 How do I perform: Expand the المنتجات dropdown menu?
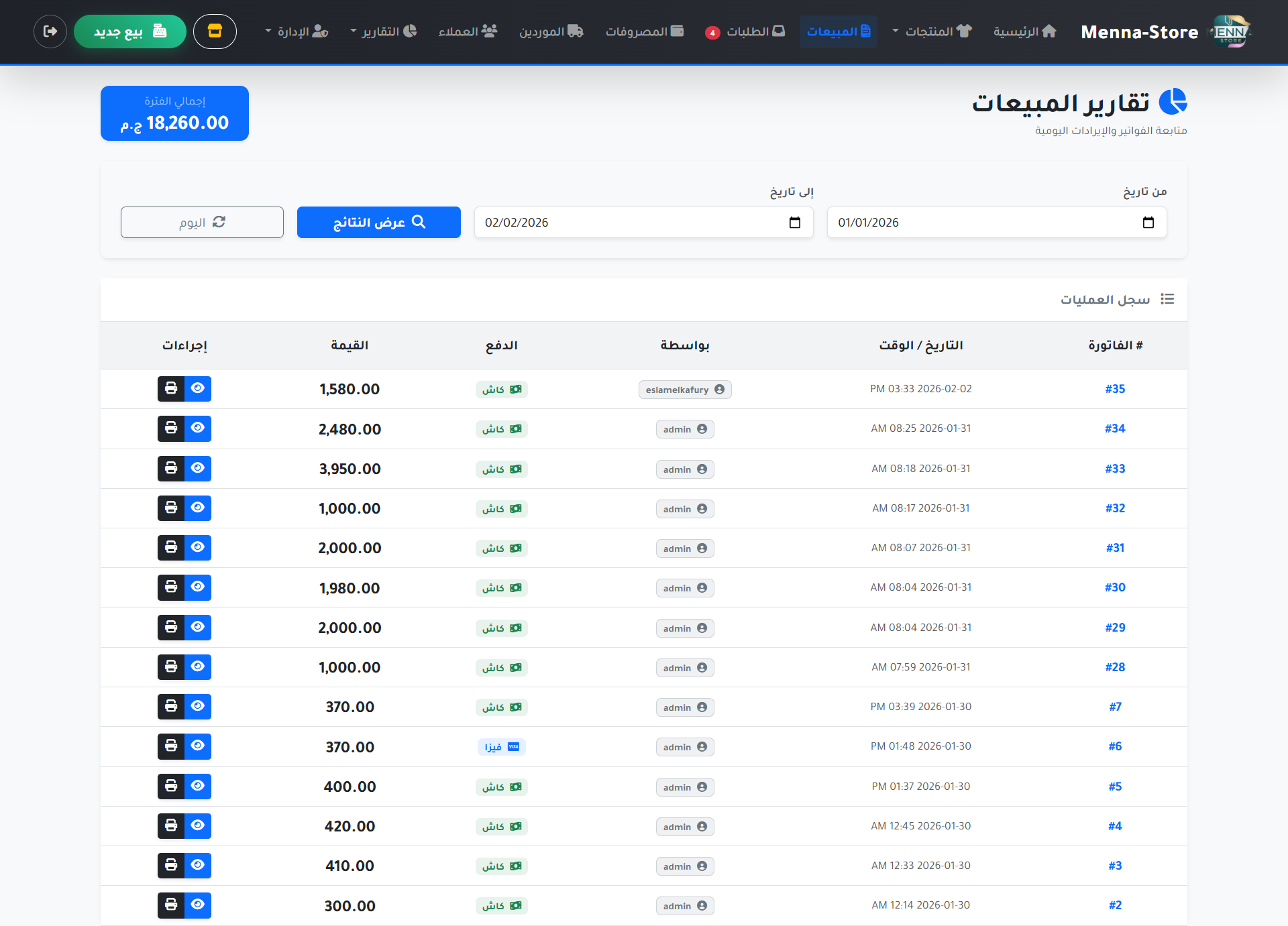coord(932,32)
